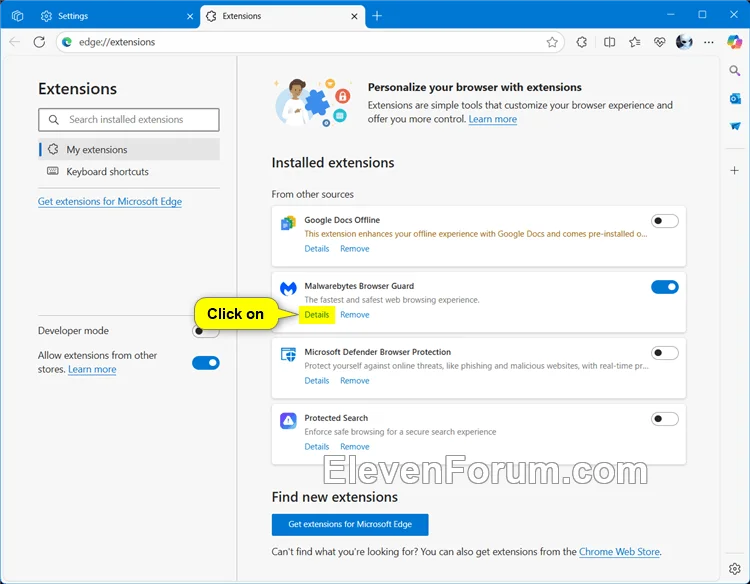Click the Malwarebytes Browser Guard logo
The width and height of the screenshot is (750, 584).
point(288,289)
